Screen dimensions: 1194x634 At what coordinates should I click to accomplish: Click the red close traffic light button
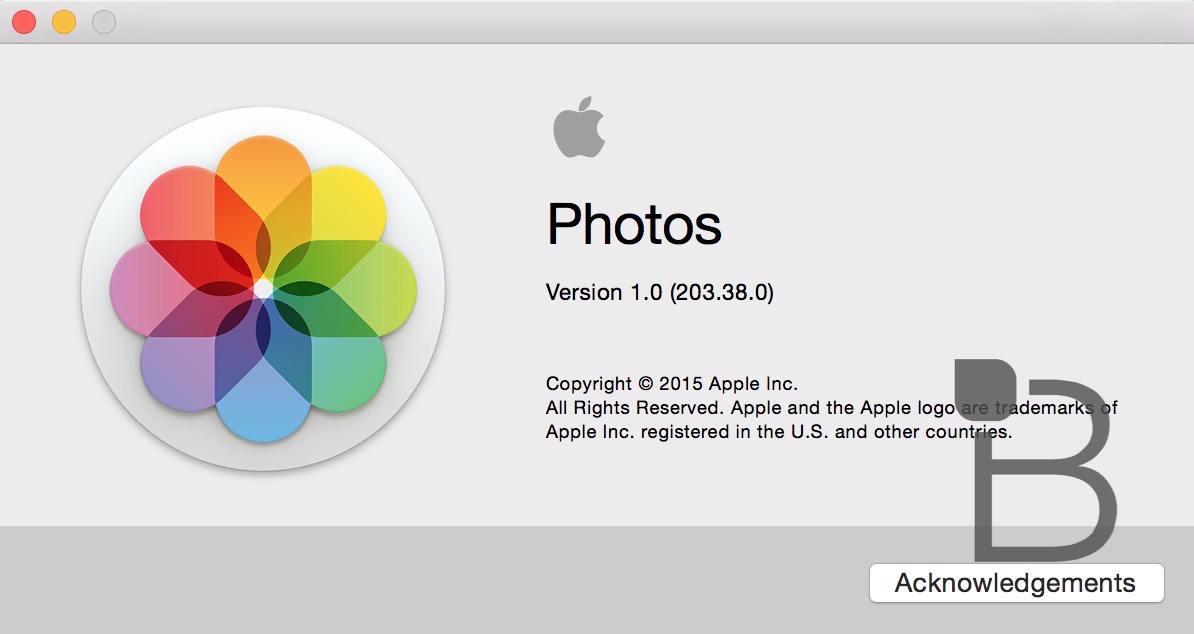pyautogui.click(x=23, y=21)
